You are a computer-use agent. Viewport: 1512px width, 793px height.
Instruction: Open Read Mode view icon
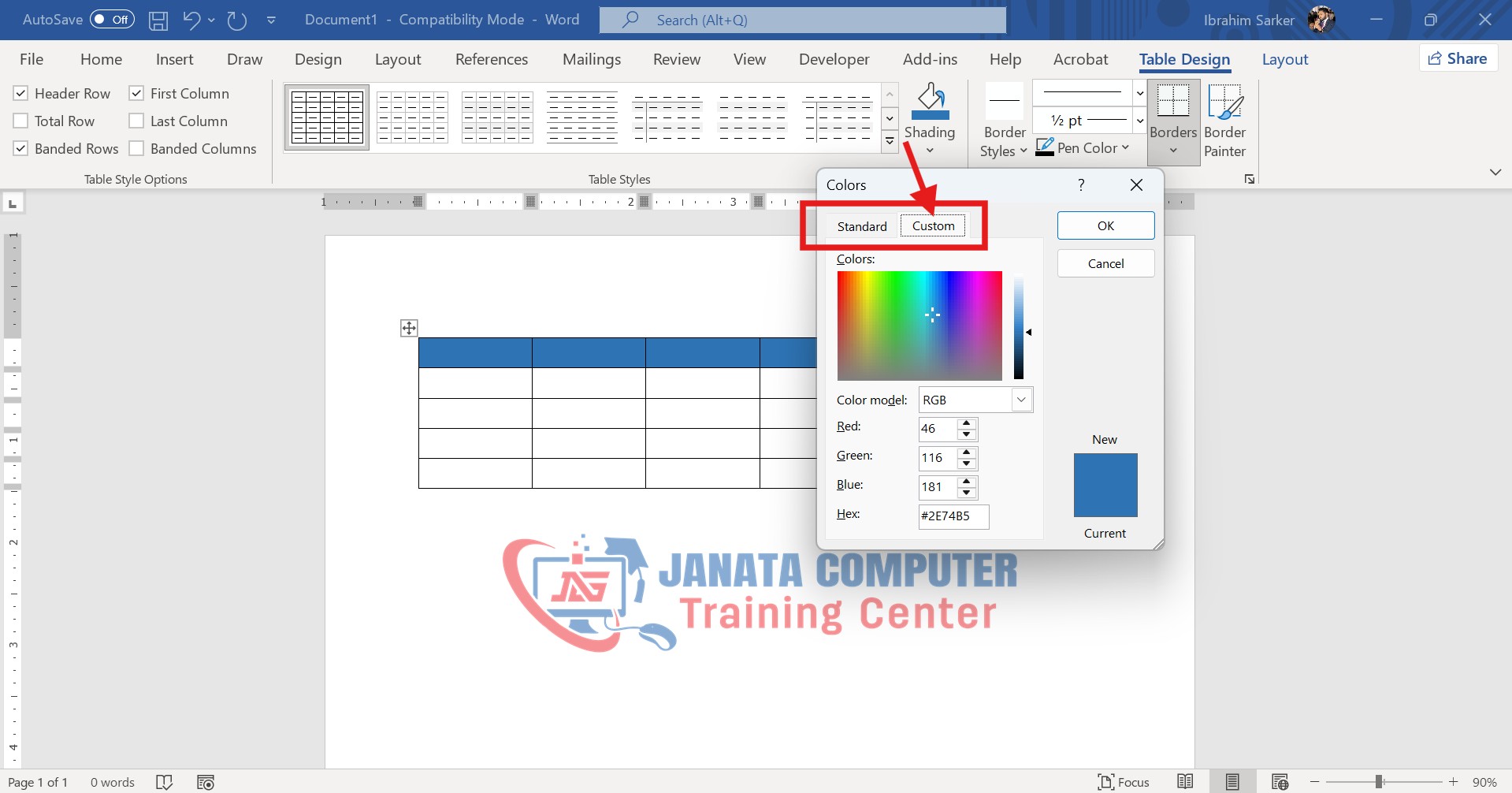point(1185,782)
